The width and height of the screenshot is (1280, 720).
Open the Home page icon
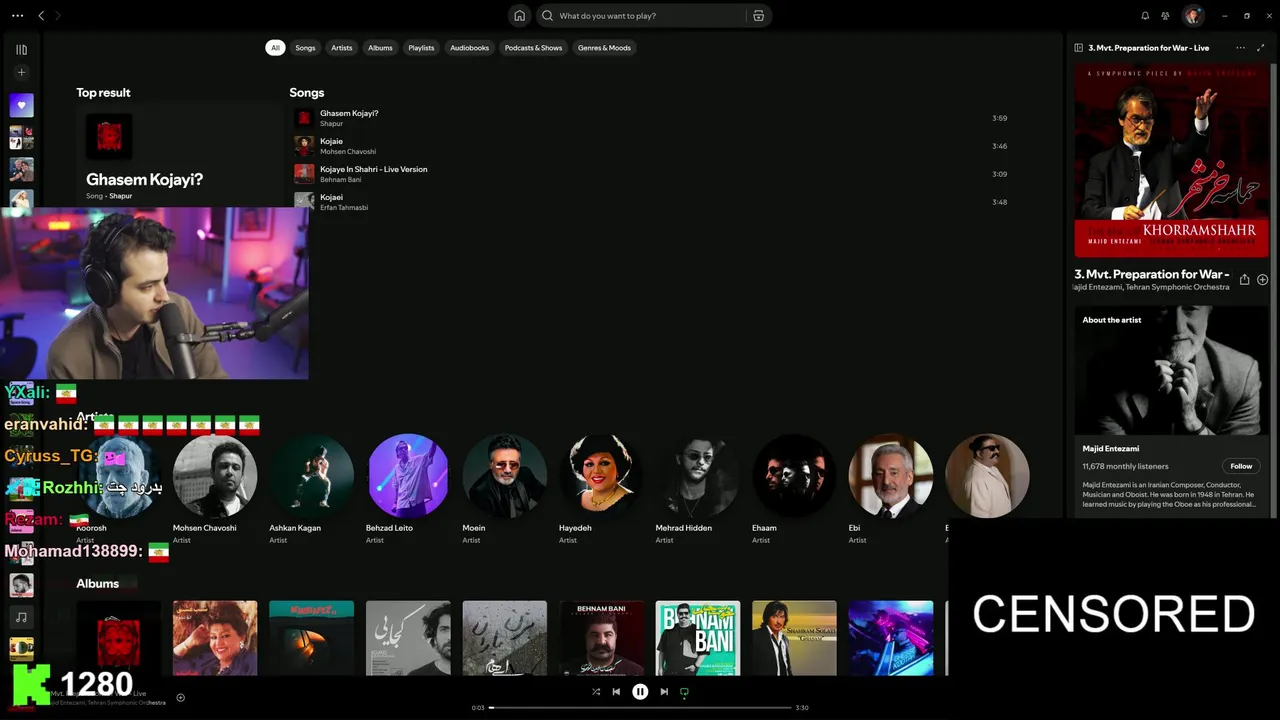tap(519, 16)
